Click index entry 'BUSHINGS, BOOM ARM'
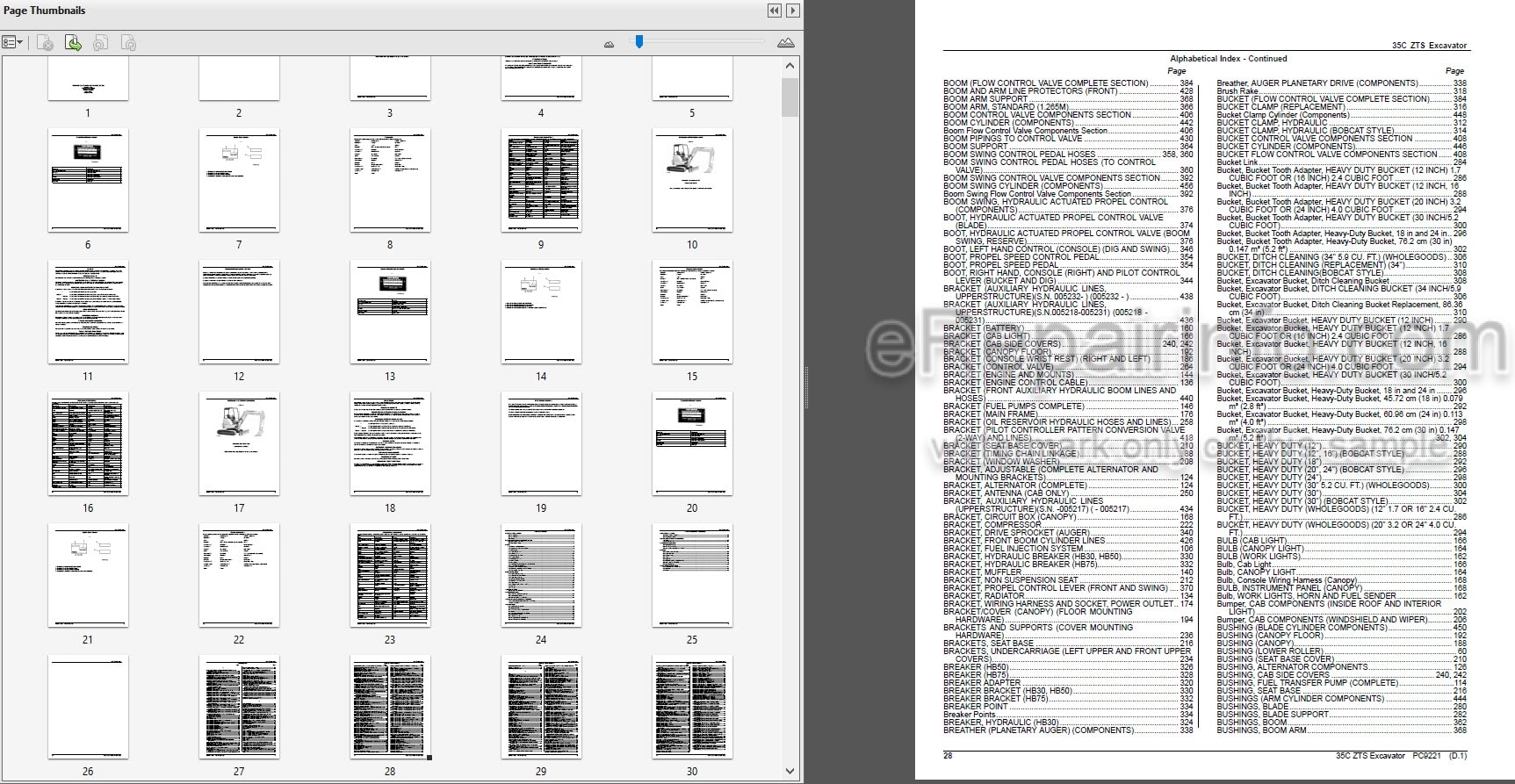 [1262, 730]
